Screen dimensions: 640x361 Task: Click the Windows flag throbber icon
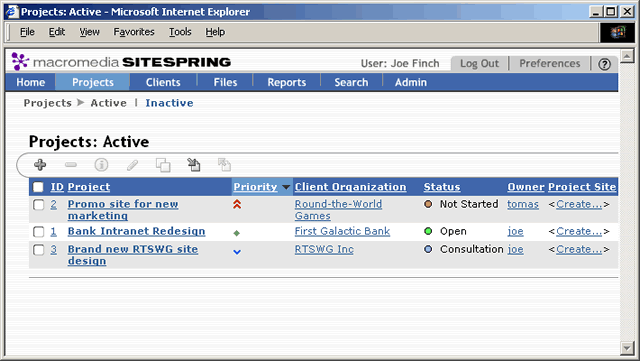[618, 32]
